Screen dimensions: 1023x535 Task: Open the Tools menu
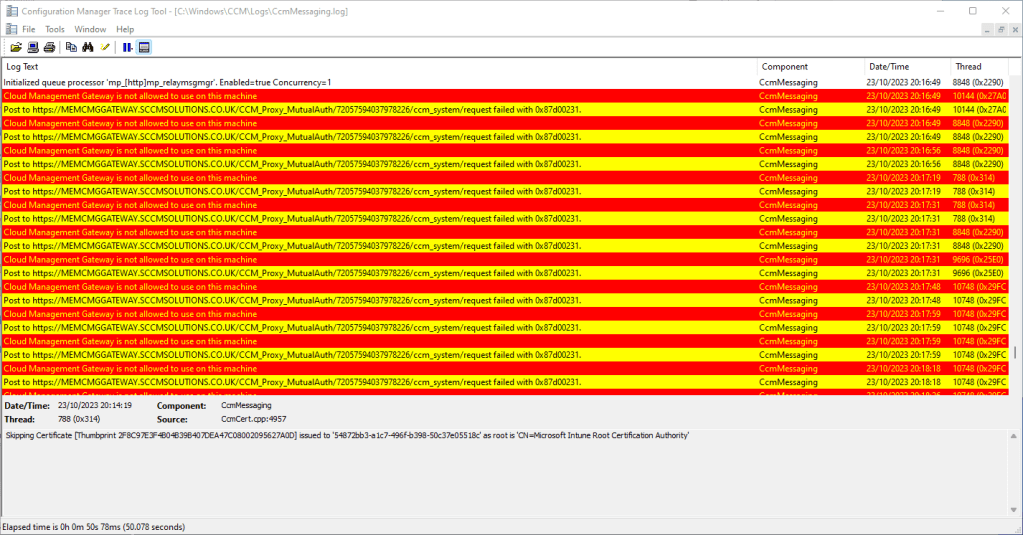(x=54, y=29)
